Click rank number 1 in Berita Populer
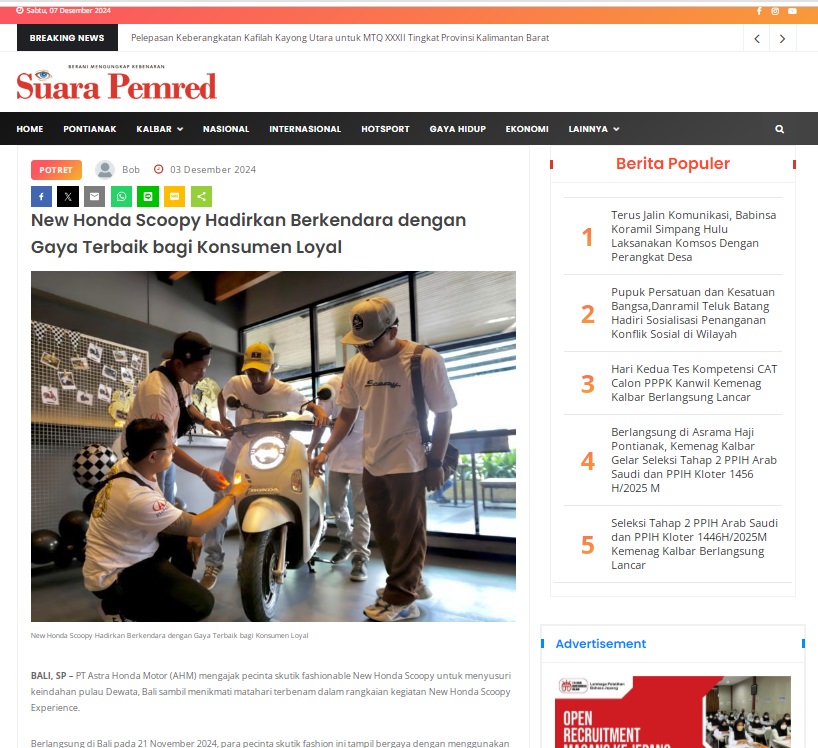The image size is (818, 748). click(x=587, y=237)
